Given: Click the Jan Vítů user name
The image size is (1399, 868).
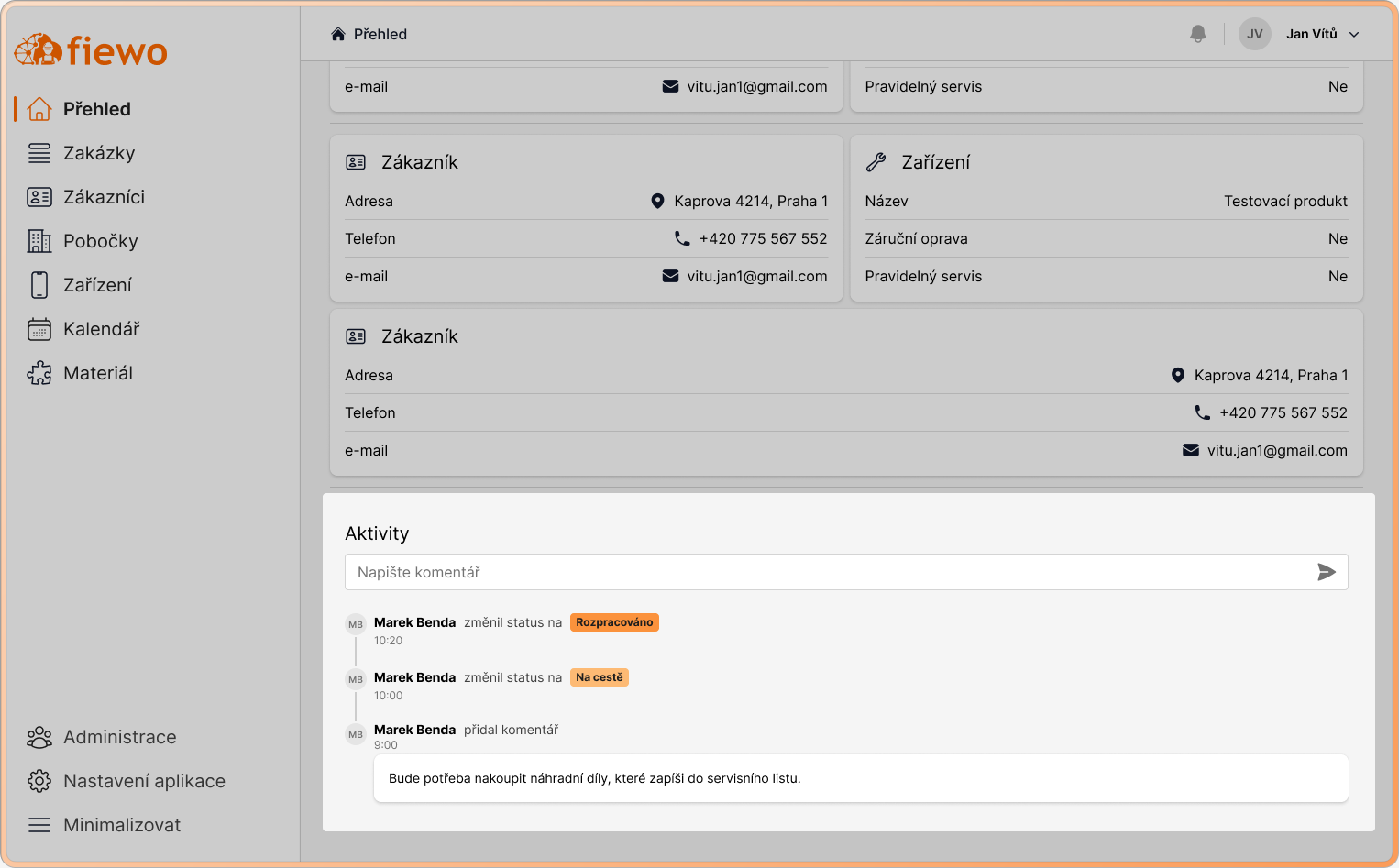Looking at the screenshot, I should coord(1311,34).
